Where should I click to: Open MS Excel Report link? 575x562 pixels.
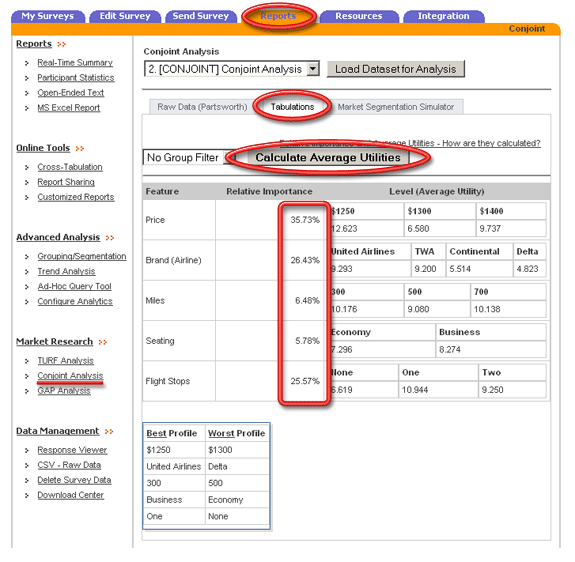pos(69,108)
